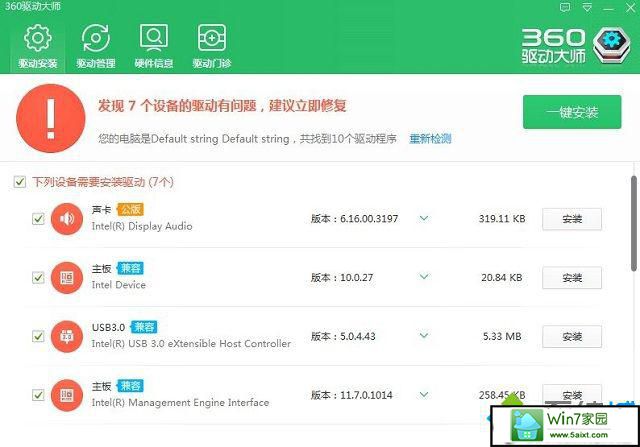Uncheck the USB 3.0 eXtensible Host Controller checkbox
This screenshot has width=640, height=447.
[38, 336]
